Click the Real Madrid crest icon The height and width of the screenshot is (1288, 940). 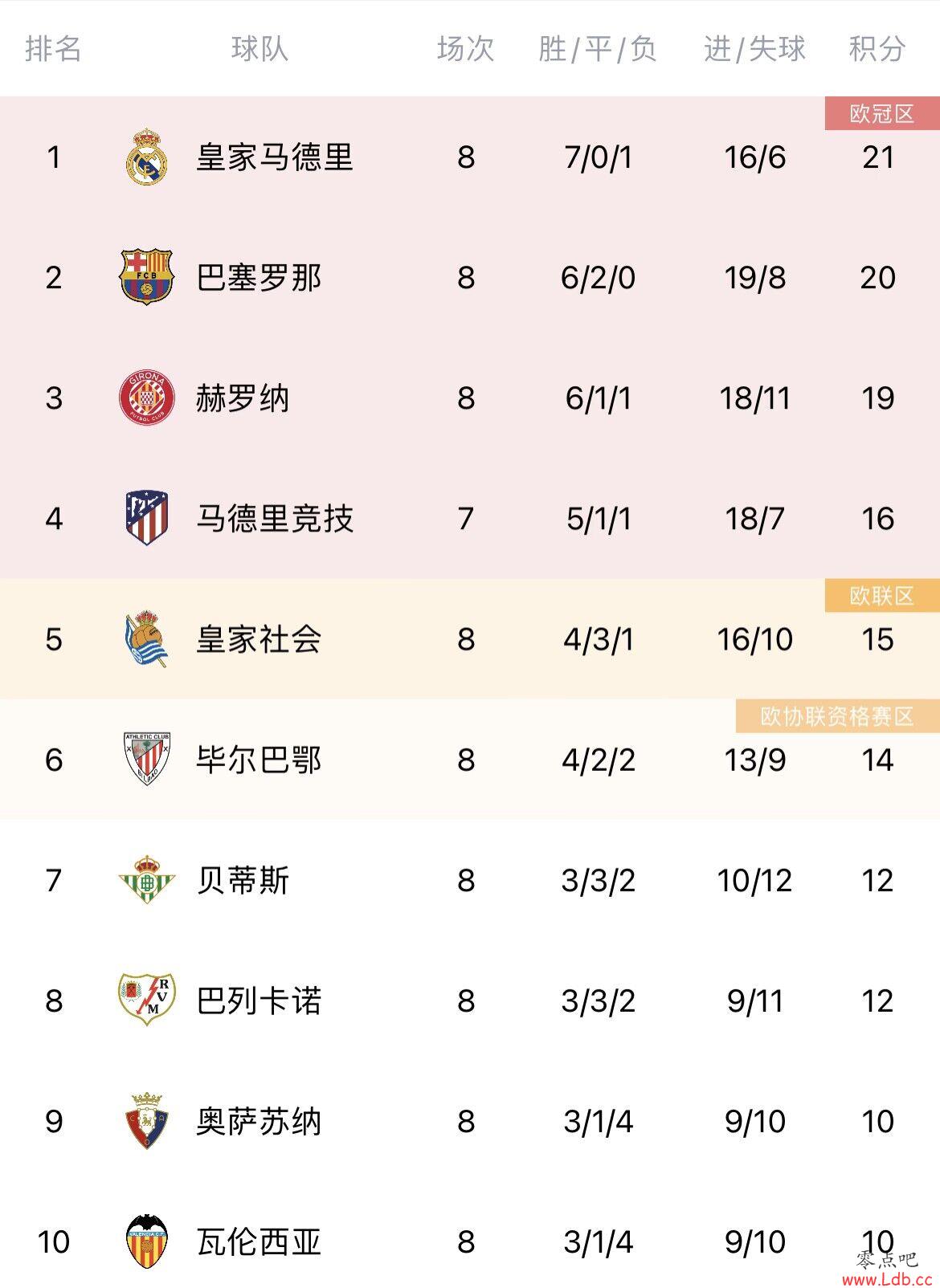point(146,156)
